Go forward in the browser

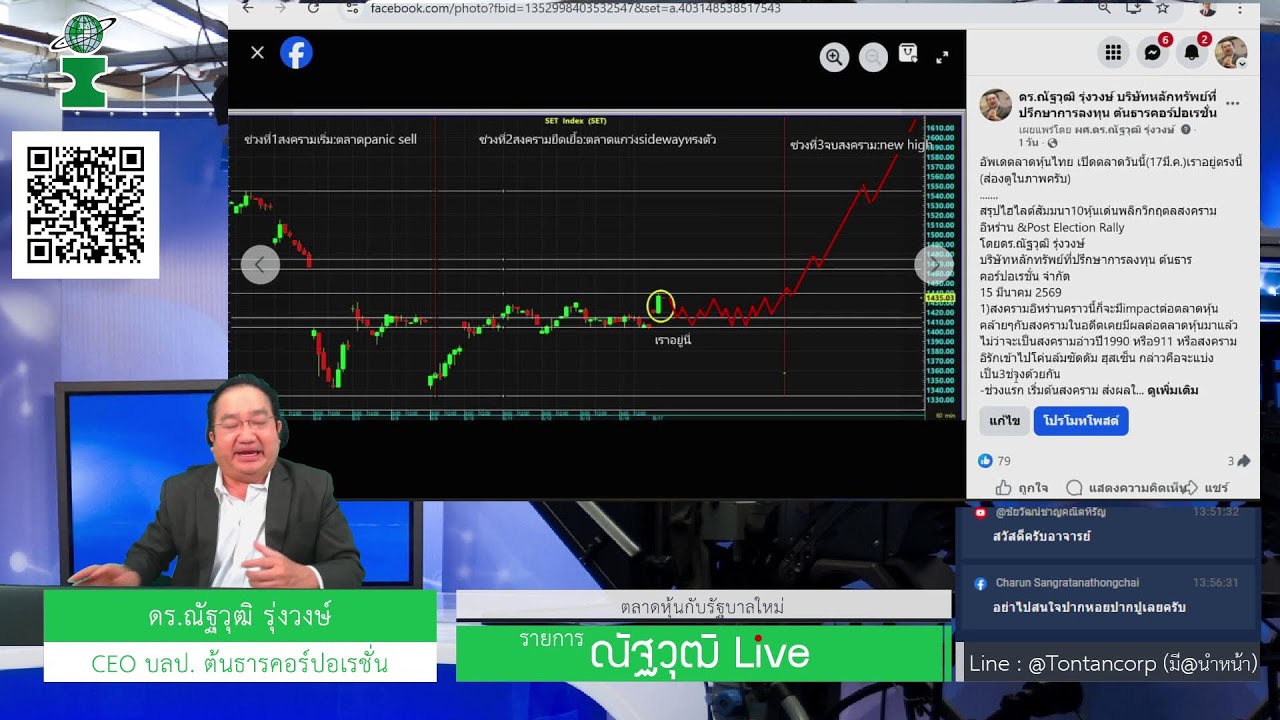click(281, 8)
